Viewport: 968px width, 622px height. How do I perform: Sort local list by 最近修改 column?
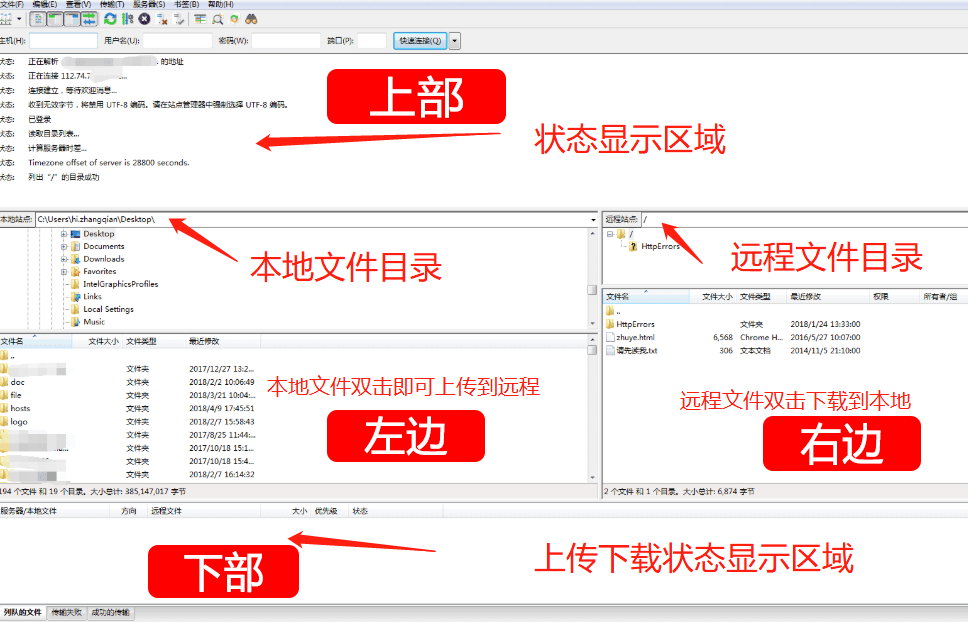[x=223, y=341]
